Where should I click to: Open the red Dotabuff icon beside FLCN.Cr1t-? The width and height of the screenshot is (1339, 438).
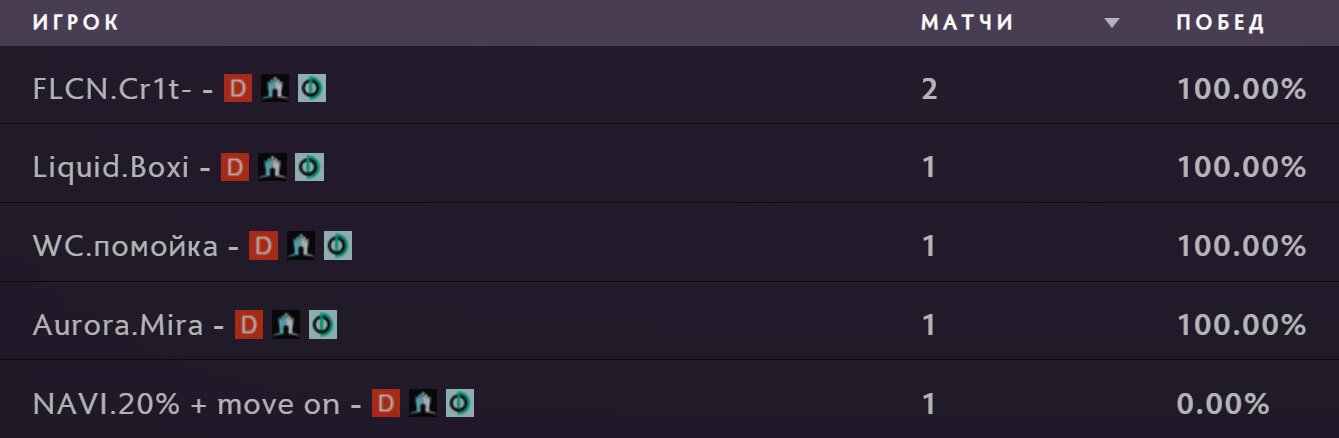click(238, 88)
